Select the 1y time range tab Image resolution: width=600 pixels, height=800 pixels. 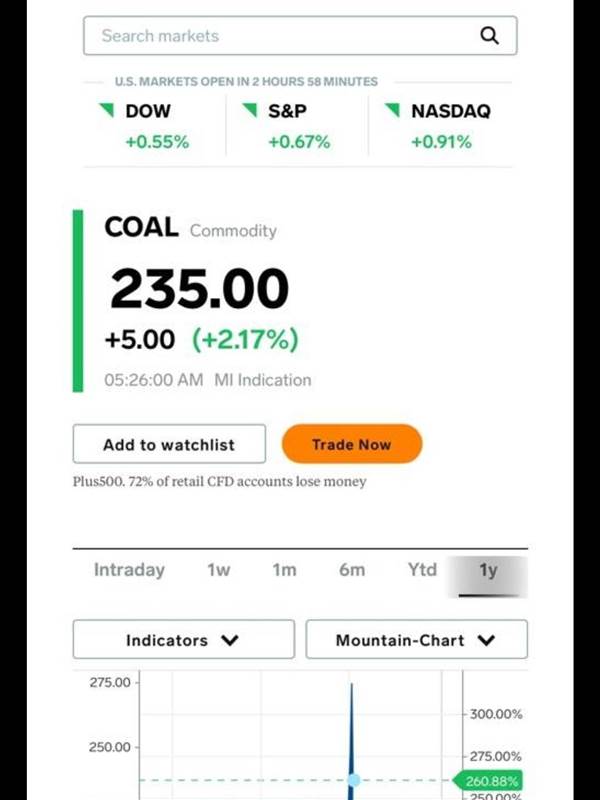point(487,576)
